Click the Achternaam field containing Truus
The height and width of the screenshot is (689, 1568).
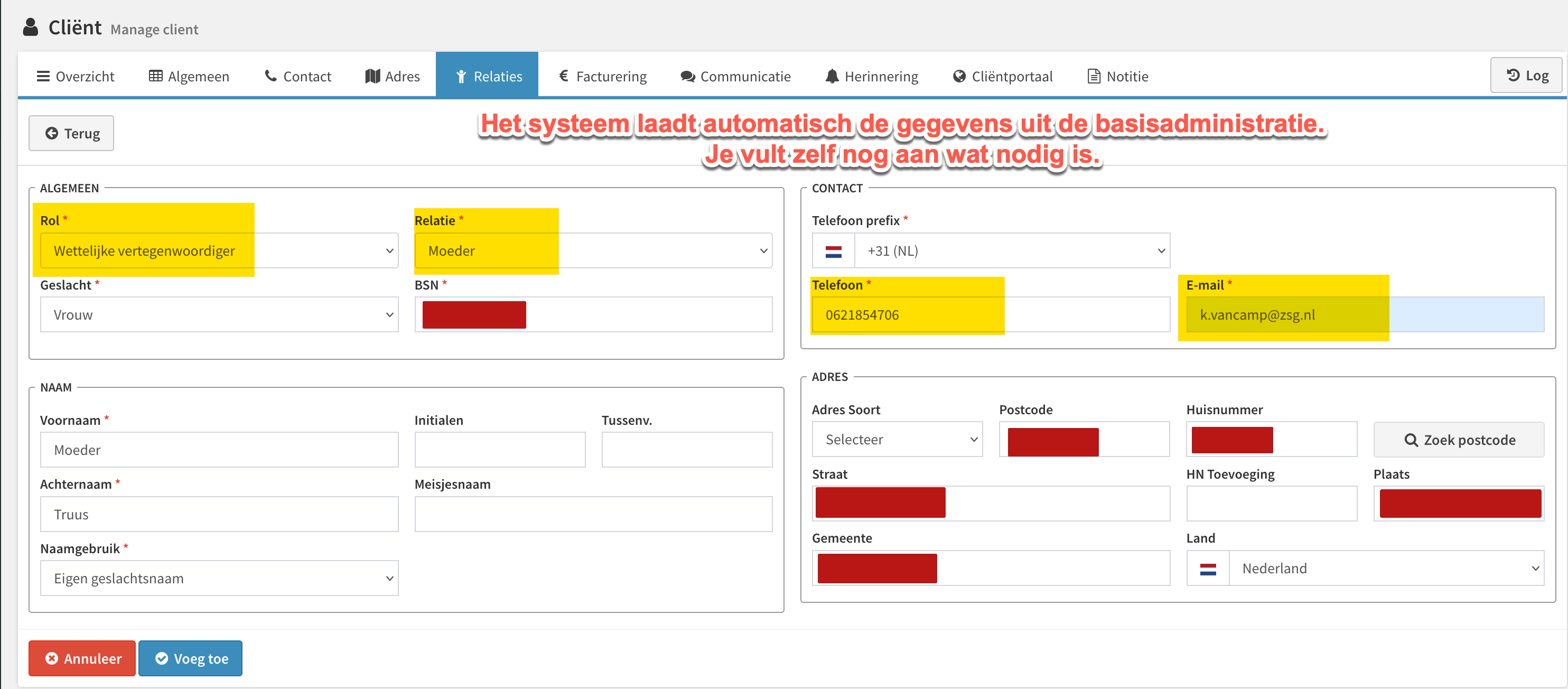[x=219, y=514]
